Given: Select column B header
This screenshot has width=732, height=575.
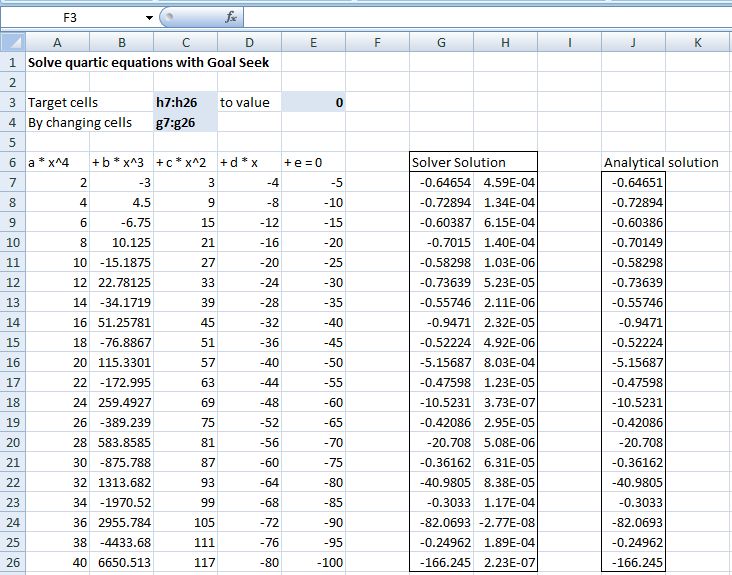Looking at the screenshot, I should (121, 42).
